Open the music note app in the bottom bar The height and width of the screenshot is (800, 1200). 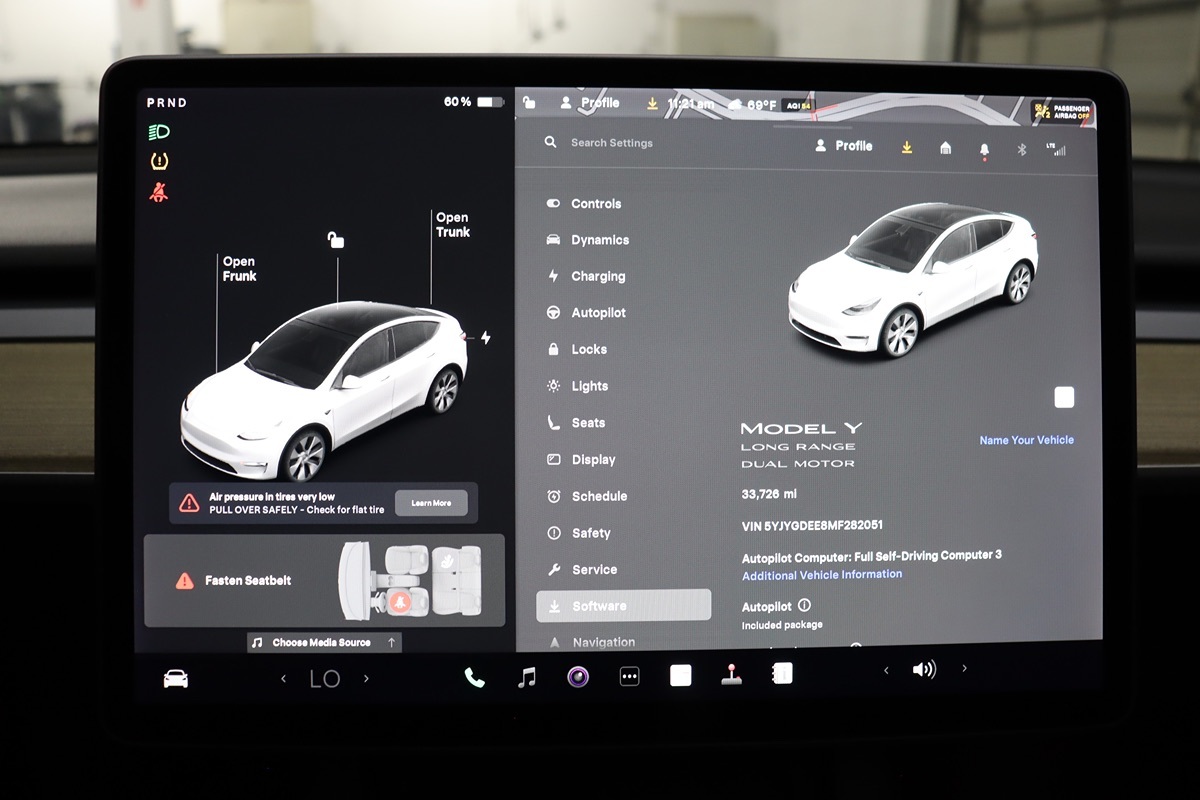pos(527,677)
